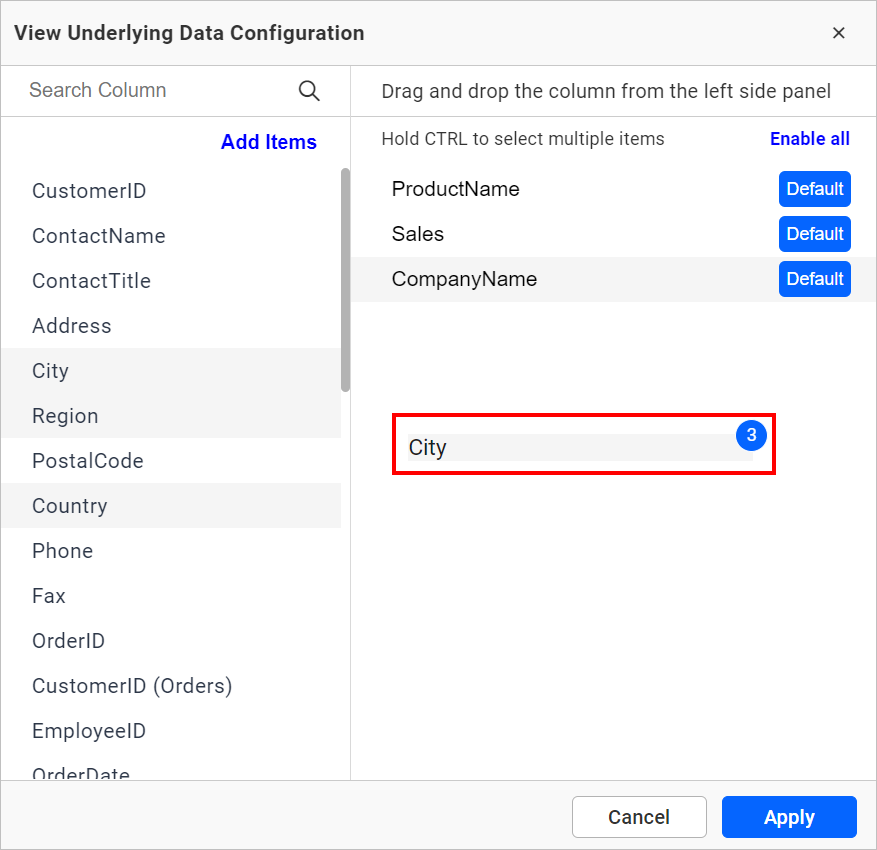
Task: Select the CompanyName item in the right panel
Action: coord(464,279)
